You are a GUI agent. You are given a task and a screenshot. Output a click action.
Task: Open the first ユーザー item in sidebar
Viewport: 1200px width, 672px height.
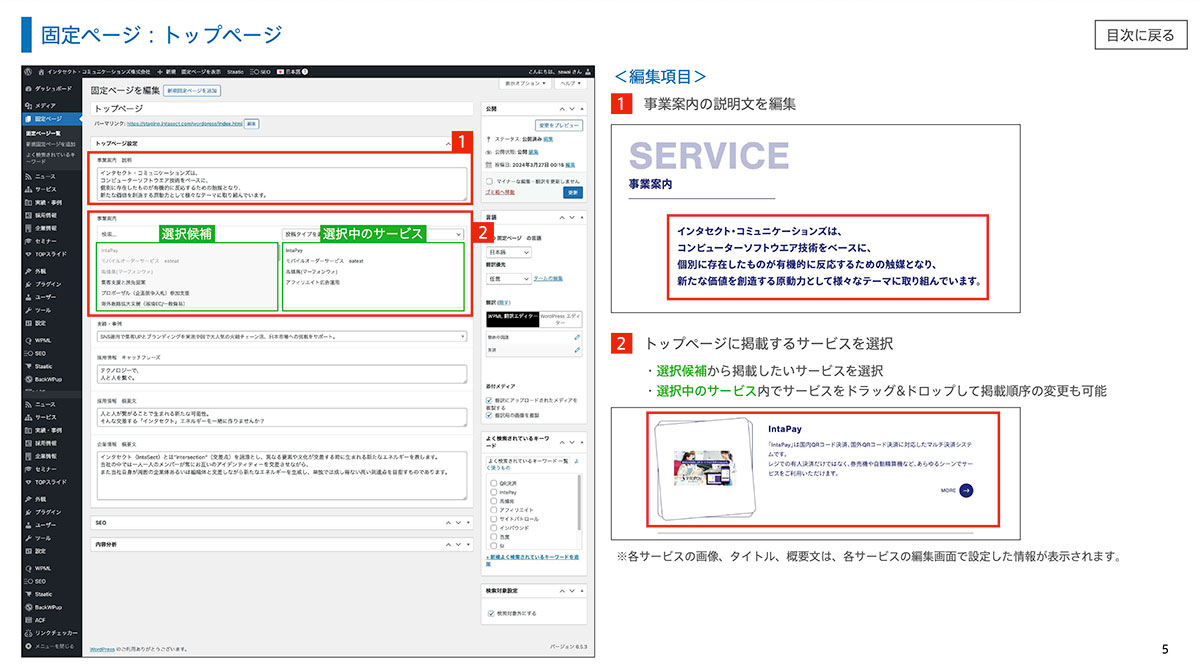[x=46, y=297]
